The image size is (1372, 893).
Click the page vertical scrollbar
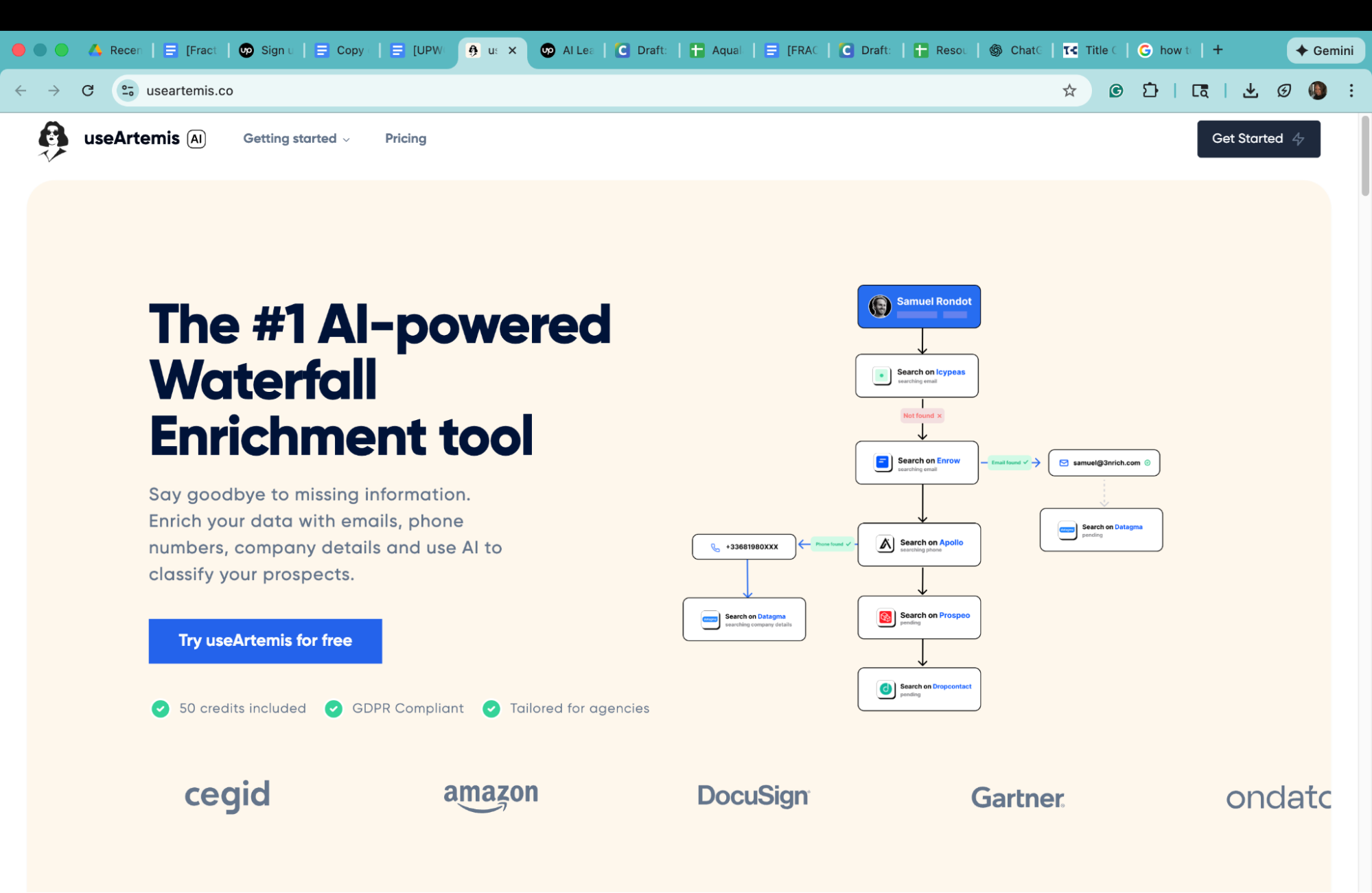coord(1364,156)
